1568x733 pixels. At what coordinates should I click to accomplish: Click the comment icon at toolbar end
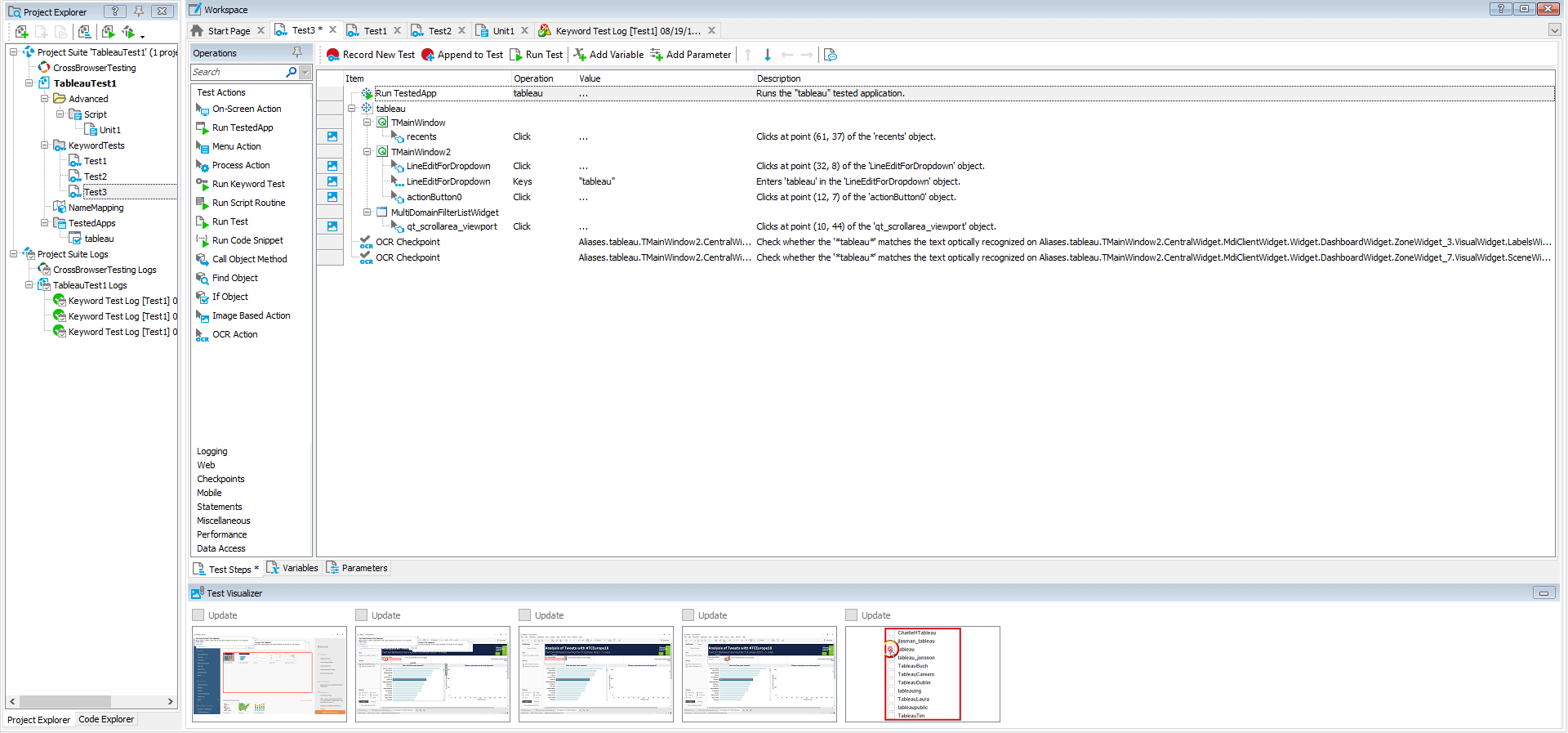point(831,55)
